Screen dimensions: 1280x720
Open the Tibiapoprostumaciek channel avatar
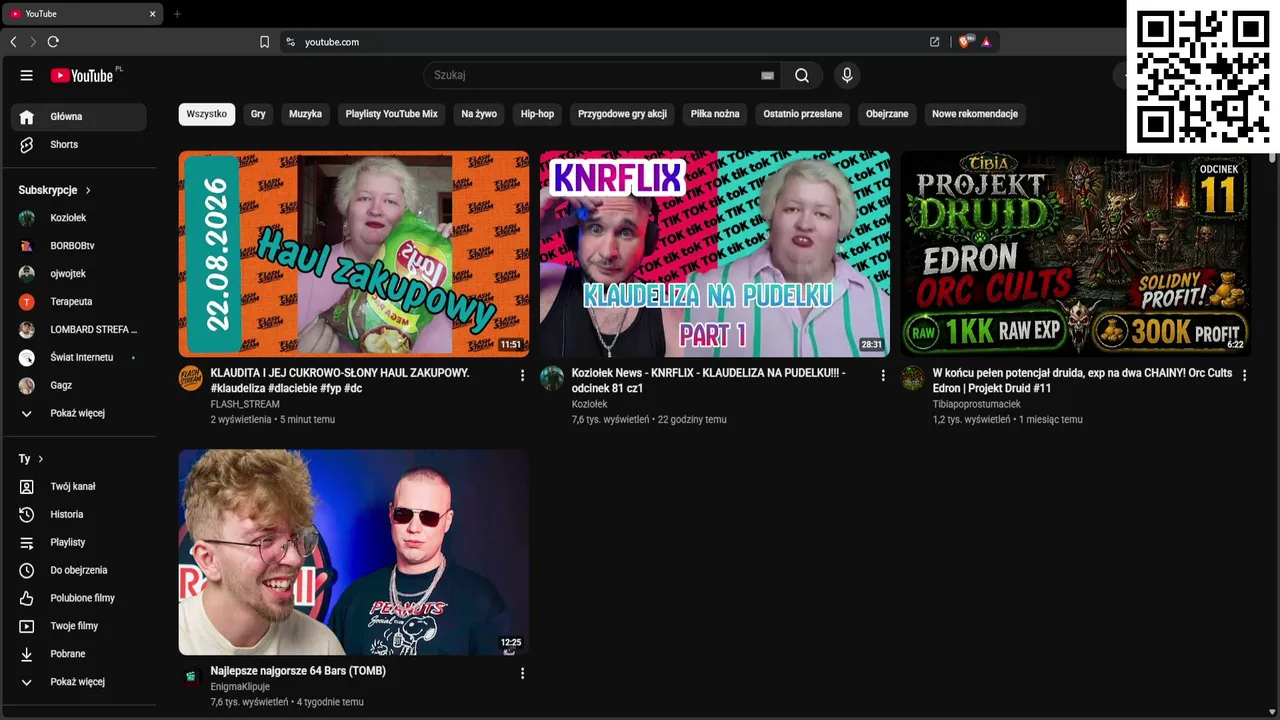click(912, 378)
